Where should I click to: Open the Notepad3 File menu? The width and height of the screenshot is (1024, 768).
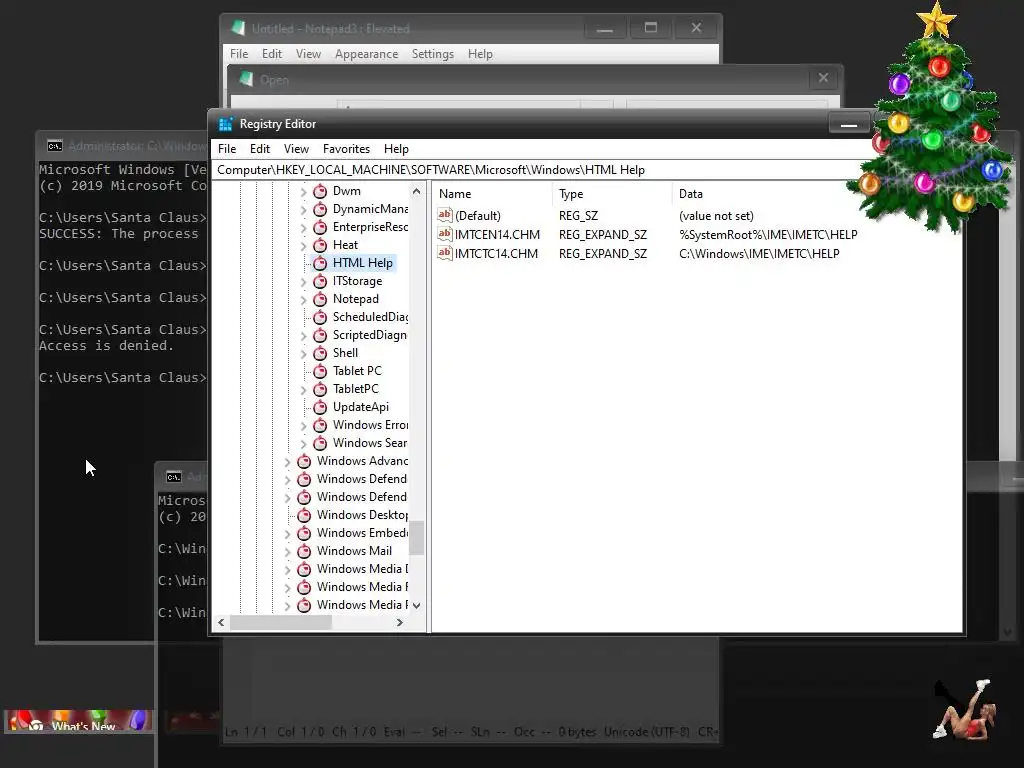[x=238, y=54]
